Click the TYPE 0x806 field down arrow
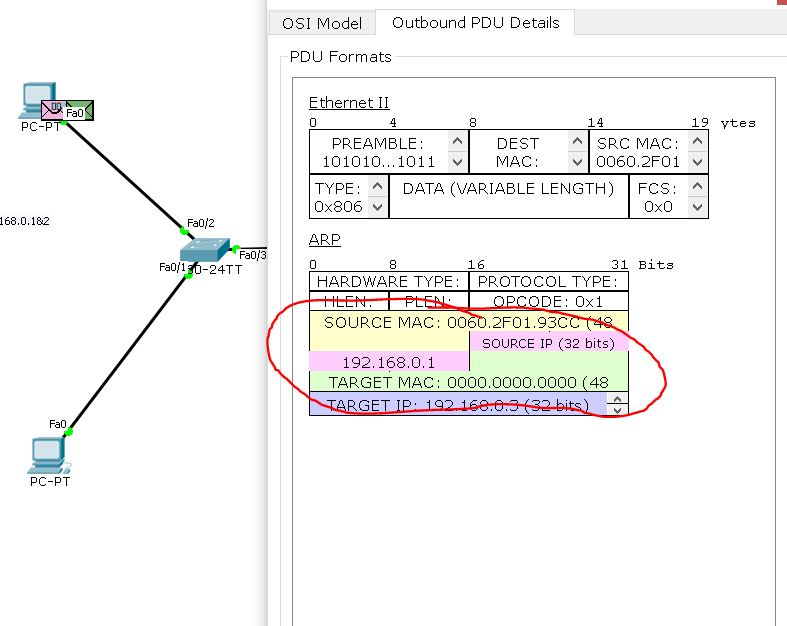 tap(378, 206)
